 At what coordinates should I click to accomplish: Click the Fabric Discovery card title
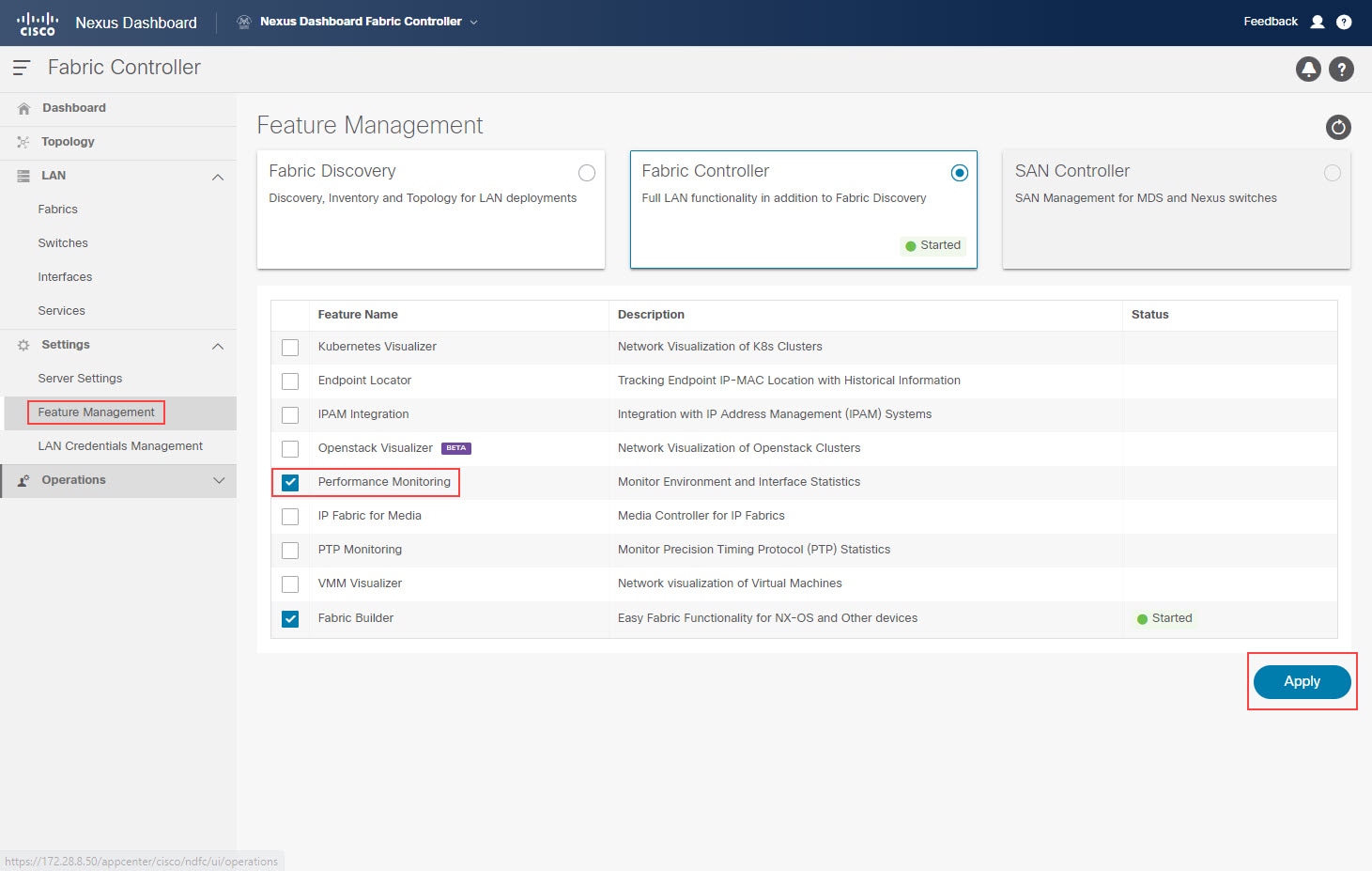tap(331, 171)
